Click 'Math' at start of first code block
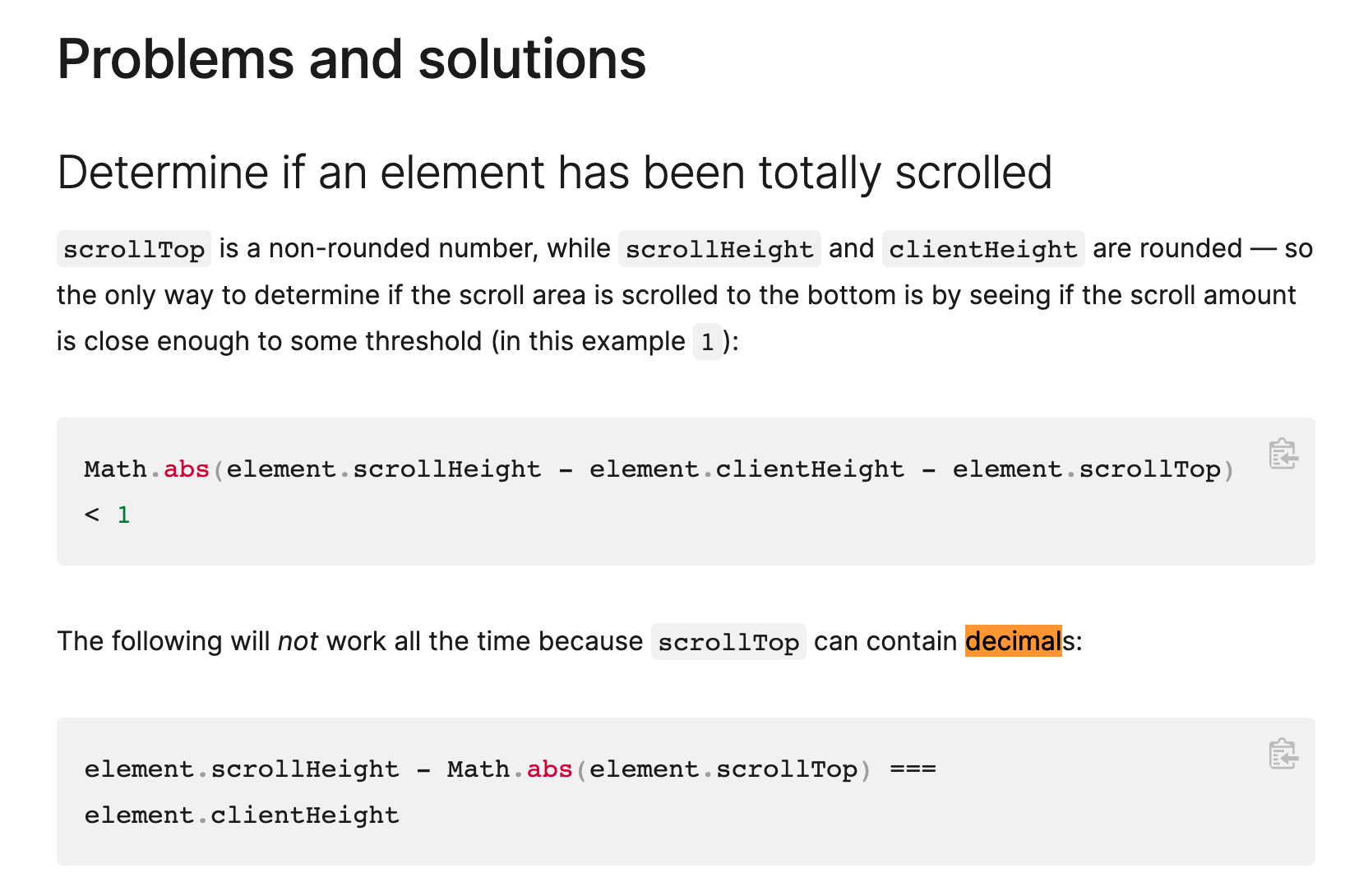This screenshot has width=1345, height=896. point(115,469)
